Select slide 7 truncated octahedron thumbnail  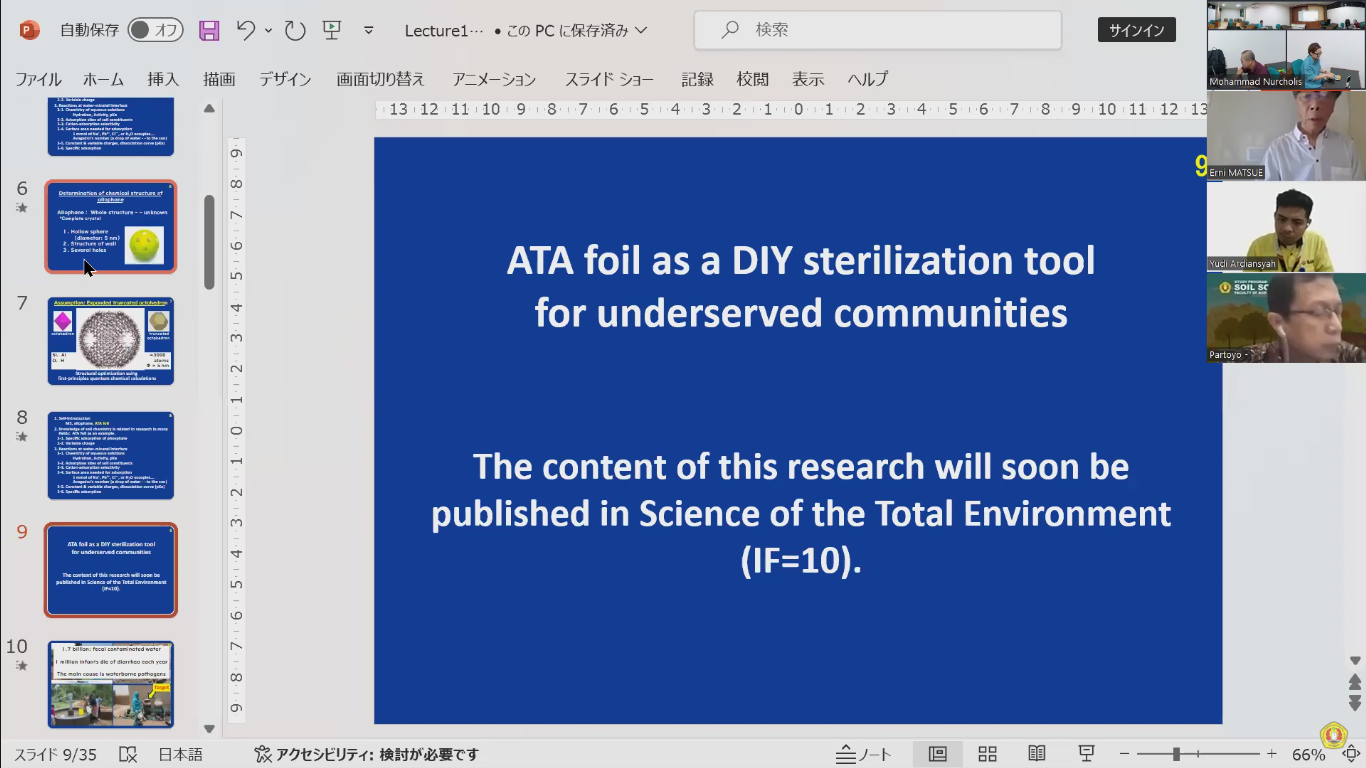111,341
